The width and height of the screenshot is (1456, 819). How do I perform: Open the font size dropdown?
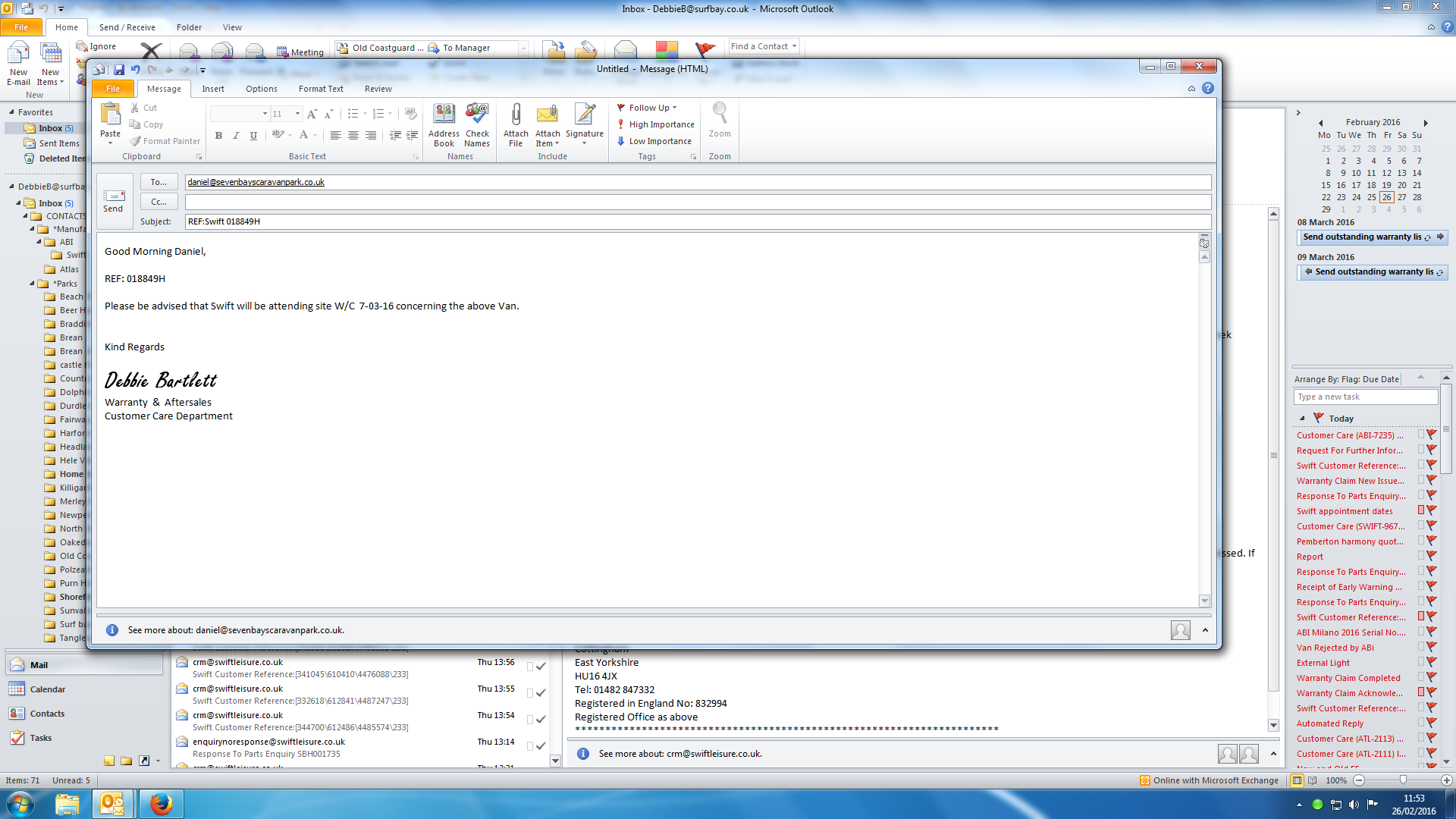point(297,114)
